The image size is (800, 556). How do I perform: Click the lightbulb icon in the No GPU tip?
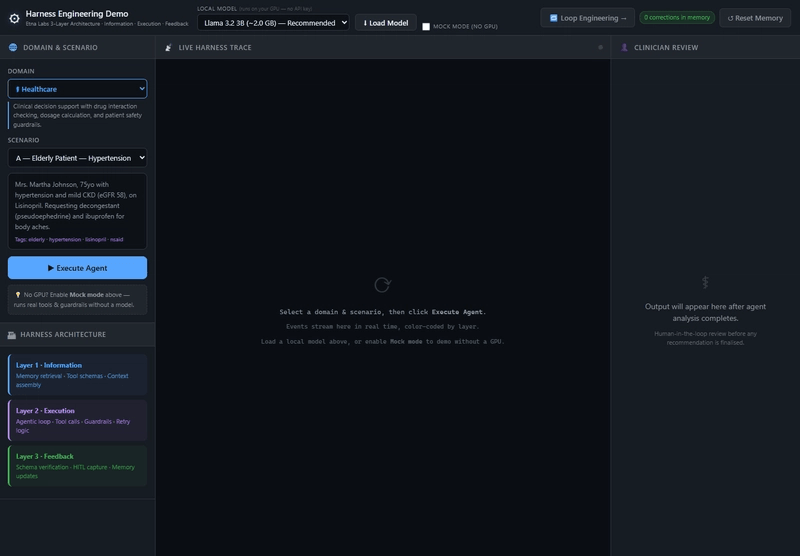[x=18, y=295]
